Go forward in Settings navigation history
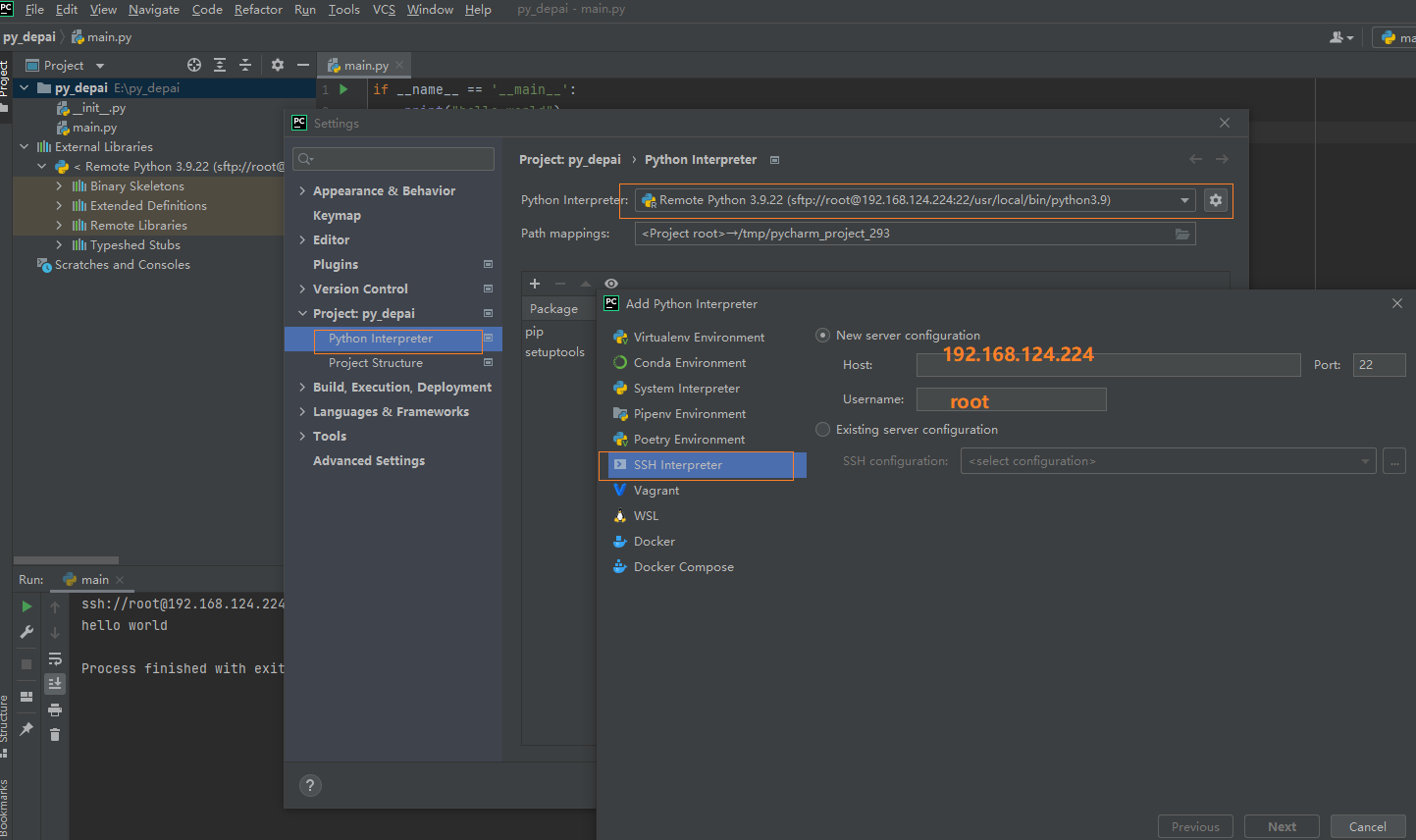 click(x=1222, y=159)
